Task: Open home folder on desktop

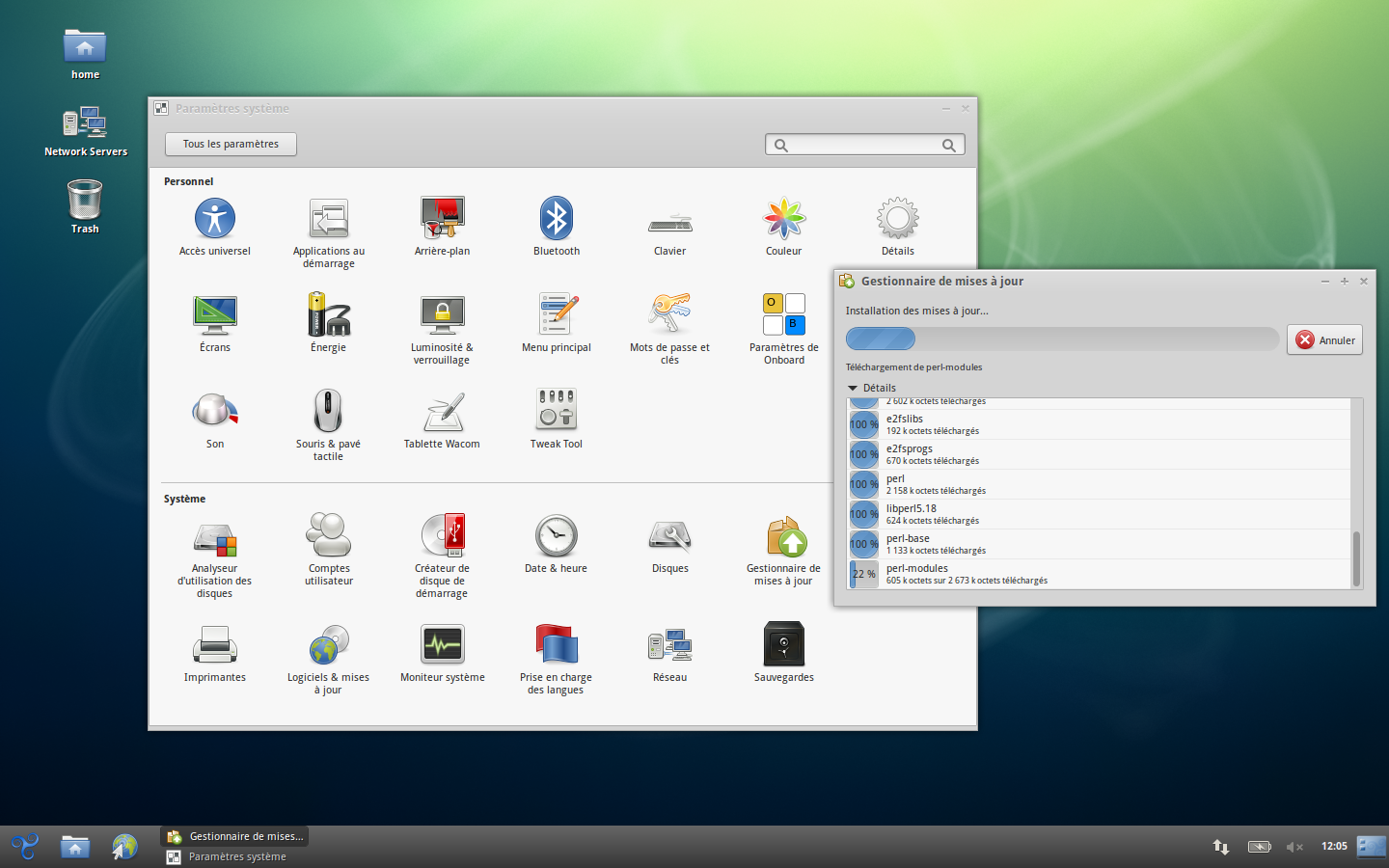Action: click(x=85, y=53)
